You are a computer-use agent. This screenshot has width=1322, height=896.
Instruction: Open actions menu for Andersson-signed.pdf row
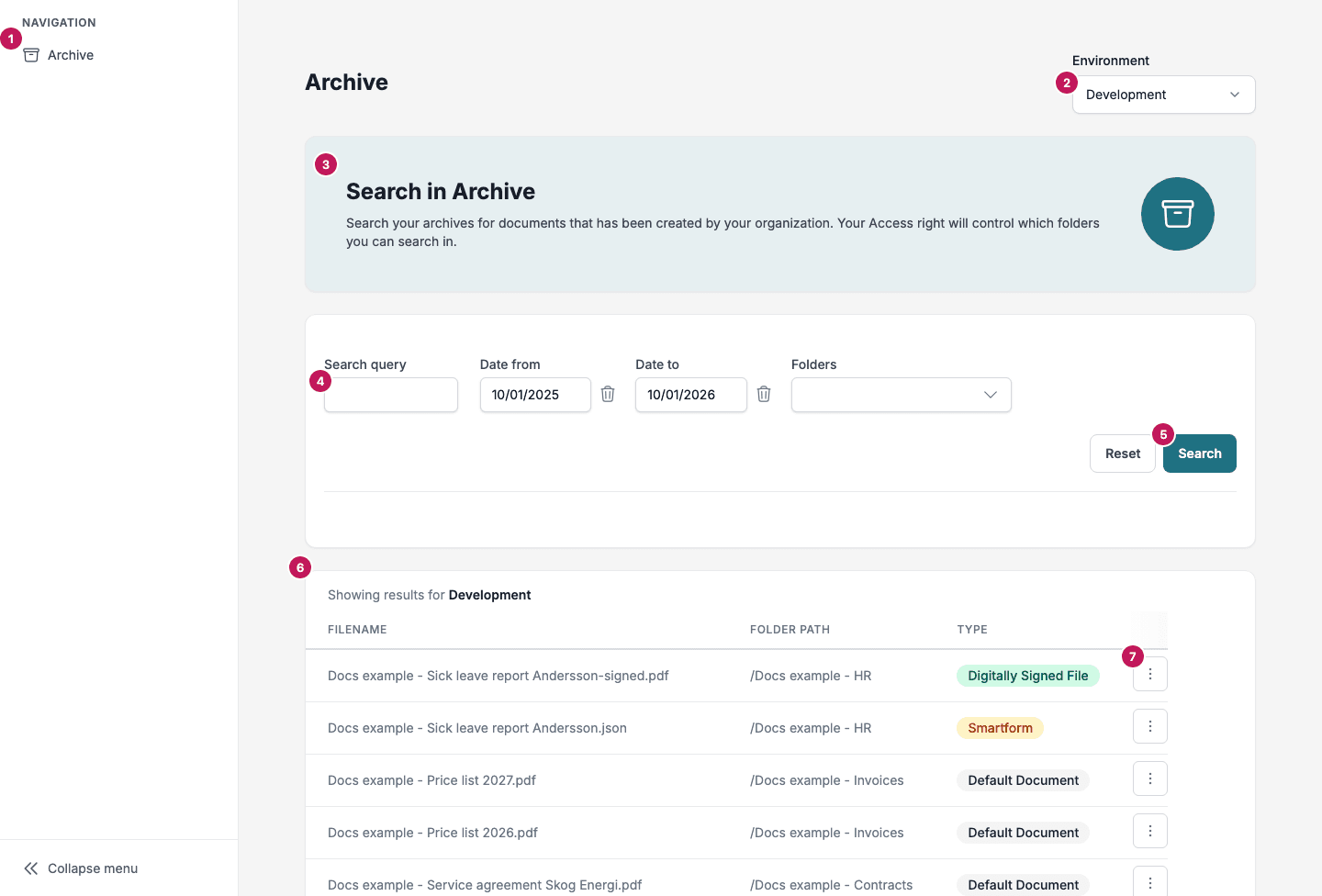pyautogui.click(x=1150, y=674)
